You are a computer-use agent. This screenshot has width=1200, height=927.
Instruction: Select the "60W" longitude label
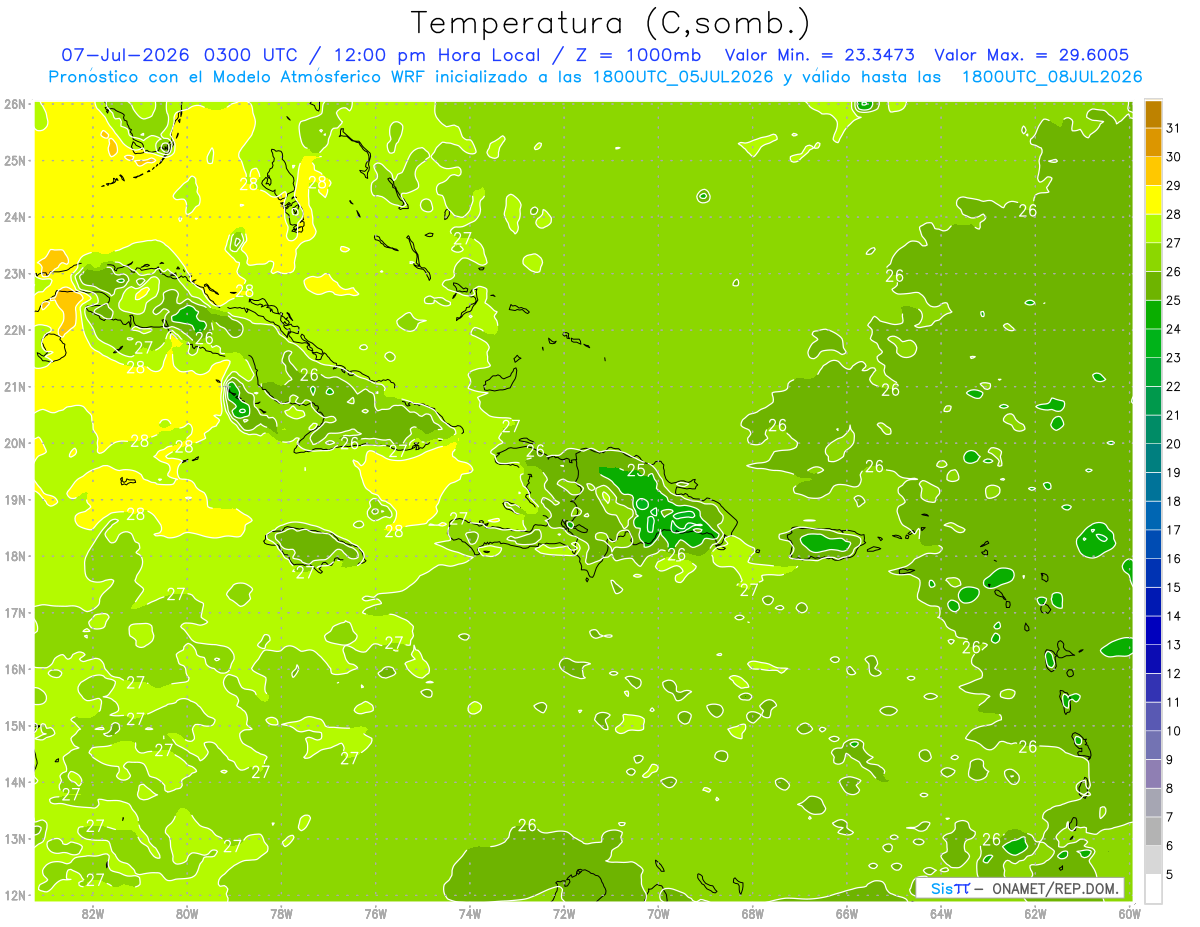point(1129,914)
